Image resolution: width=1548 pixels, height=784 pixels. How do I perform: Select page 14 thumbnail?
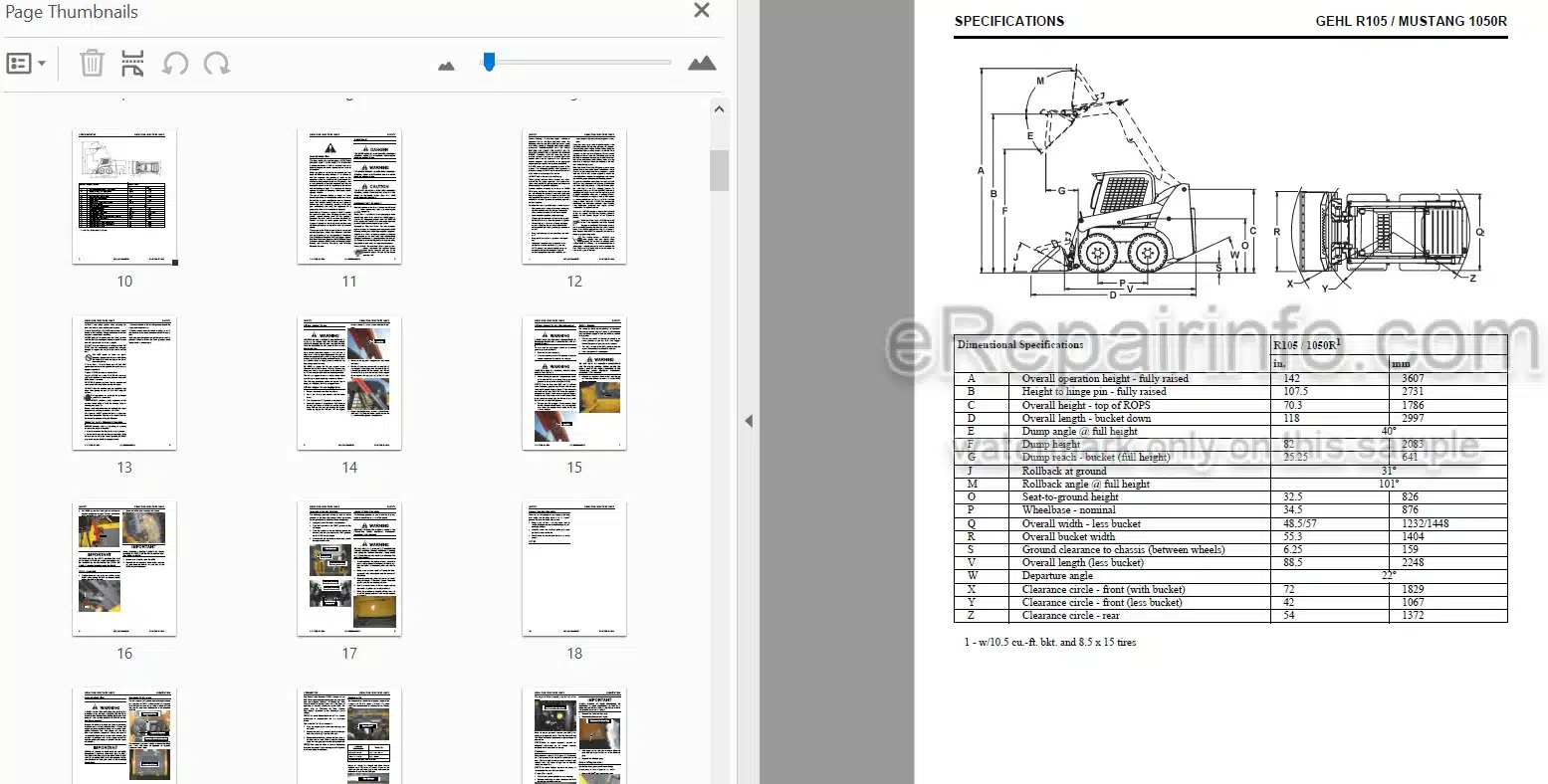click(349, 383)
